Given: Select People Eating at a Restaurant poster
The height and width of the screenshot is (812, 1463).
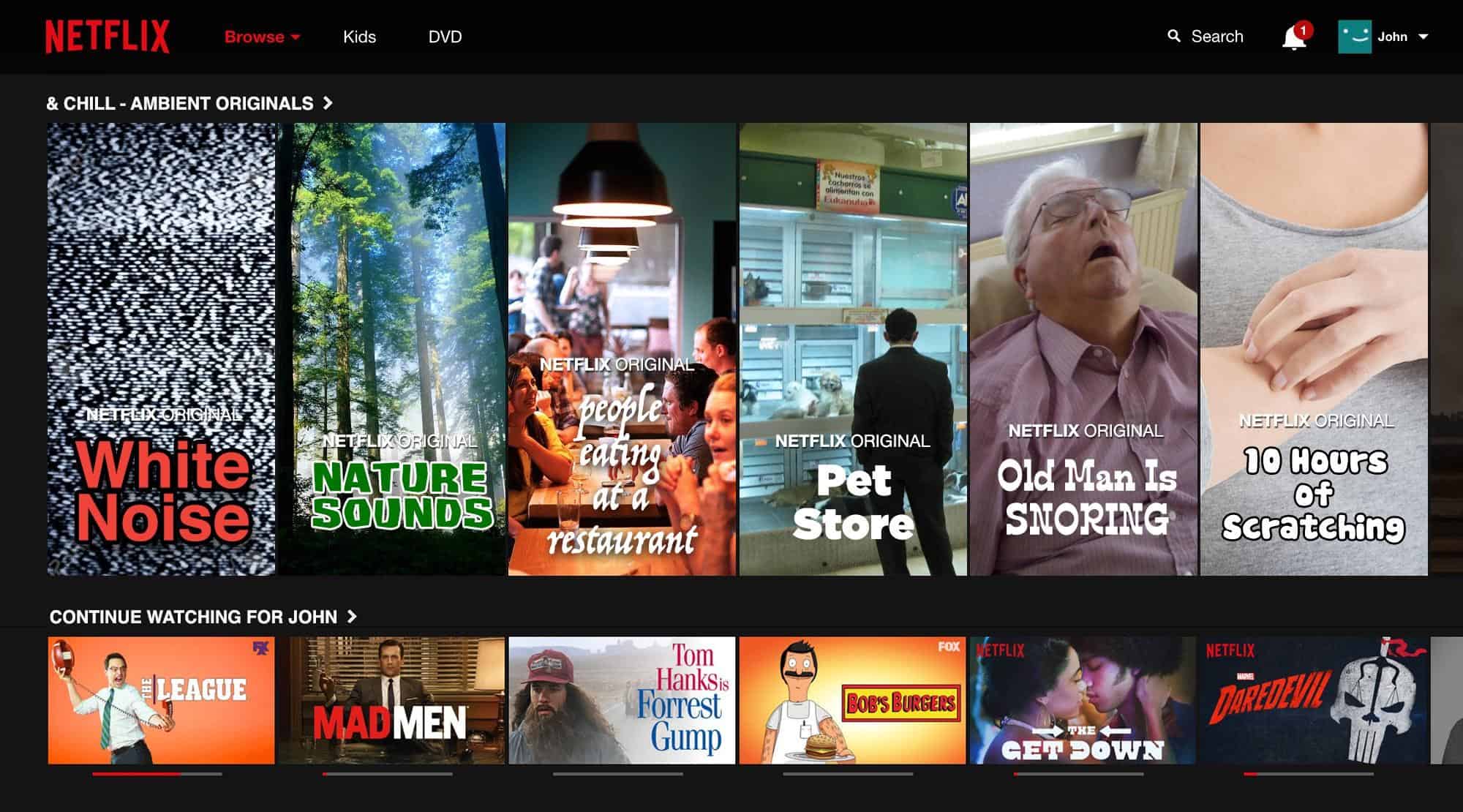Looking at the screenshot, I should point(622,349).
